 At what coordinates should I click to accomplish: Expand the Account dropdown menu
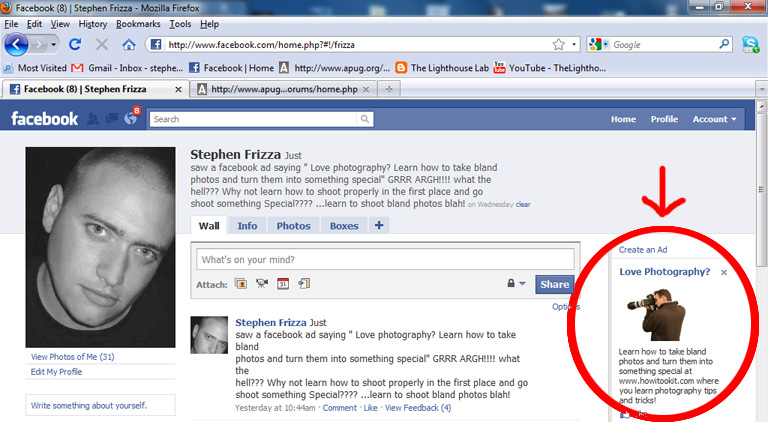coord(714,119)
